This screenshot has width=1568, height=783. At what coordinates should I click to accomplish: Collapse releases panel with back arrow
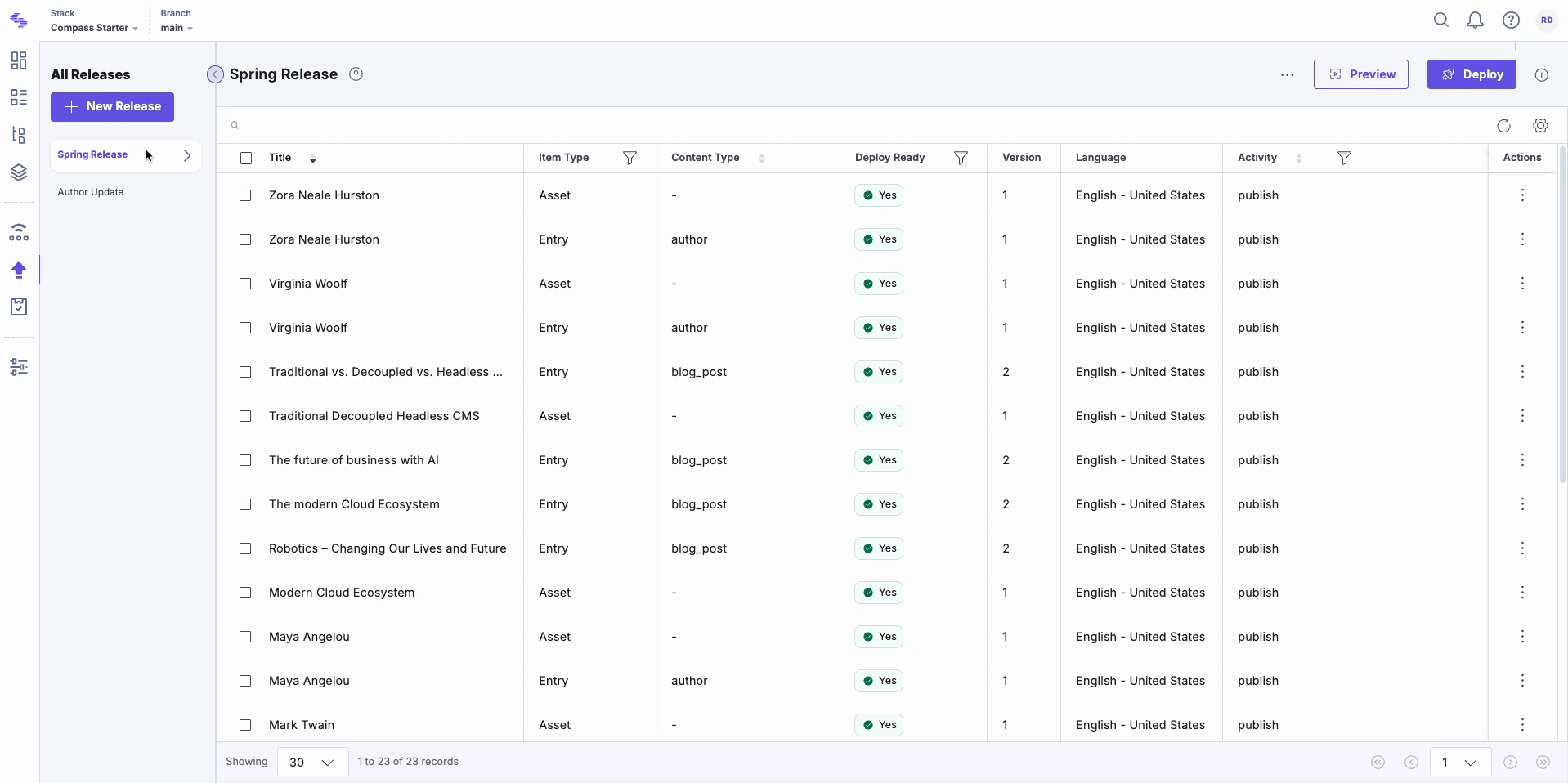click(x=215, y=74)
